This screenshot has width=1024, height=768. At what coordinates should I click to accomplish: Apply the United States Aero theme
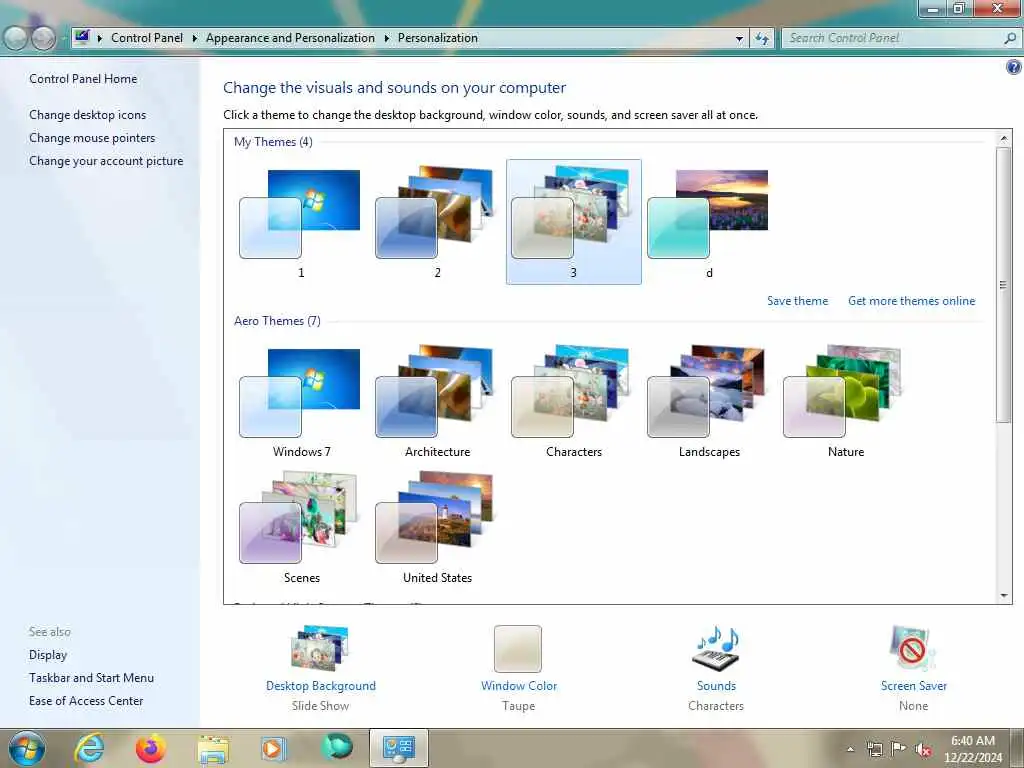tap(437, 528)
